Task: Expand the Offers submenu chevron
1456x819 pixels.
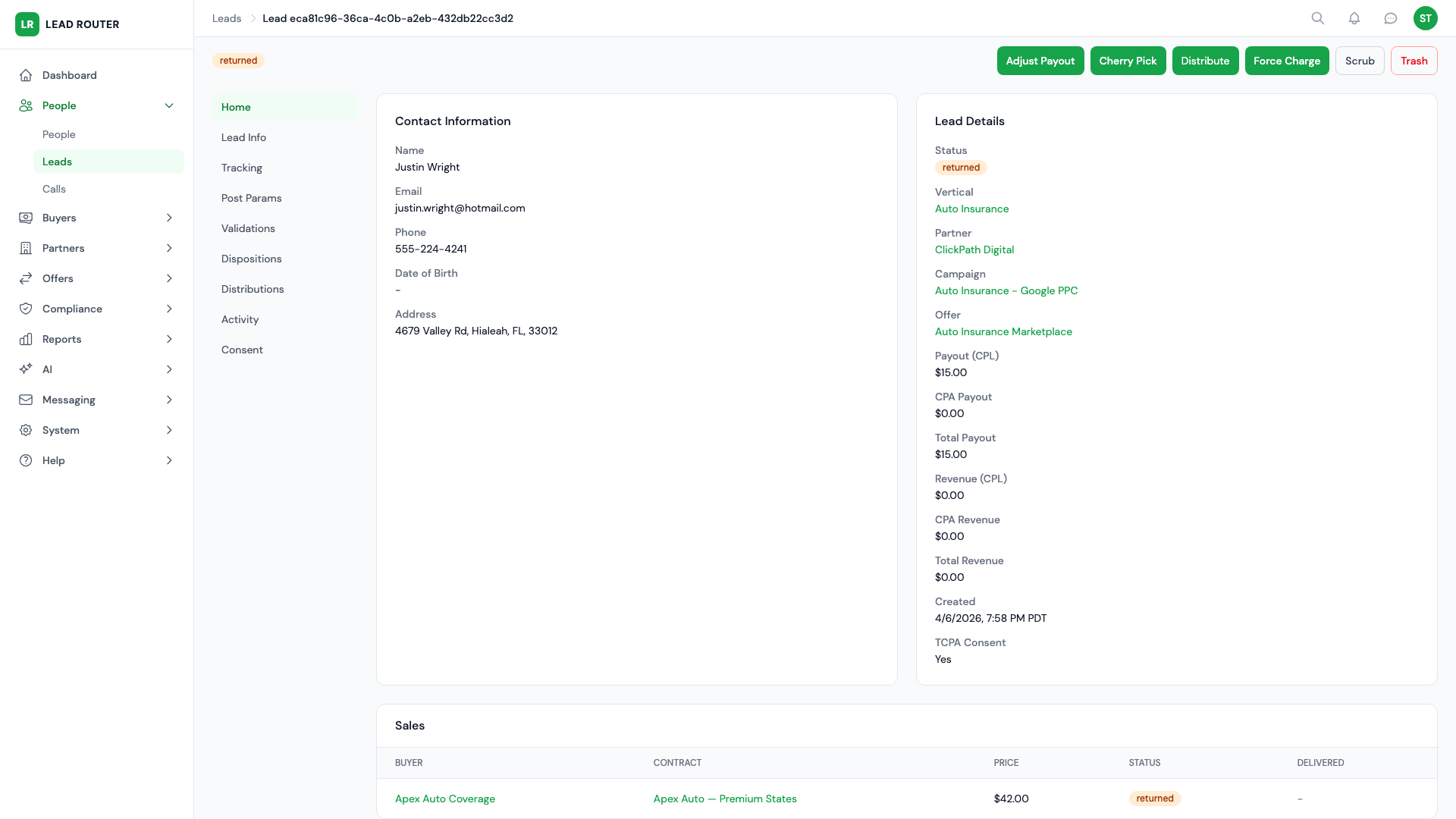Action: click(x=169, y=278)
